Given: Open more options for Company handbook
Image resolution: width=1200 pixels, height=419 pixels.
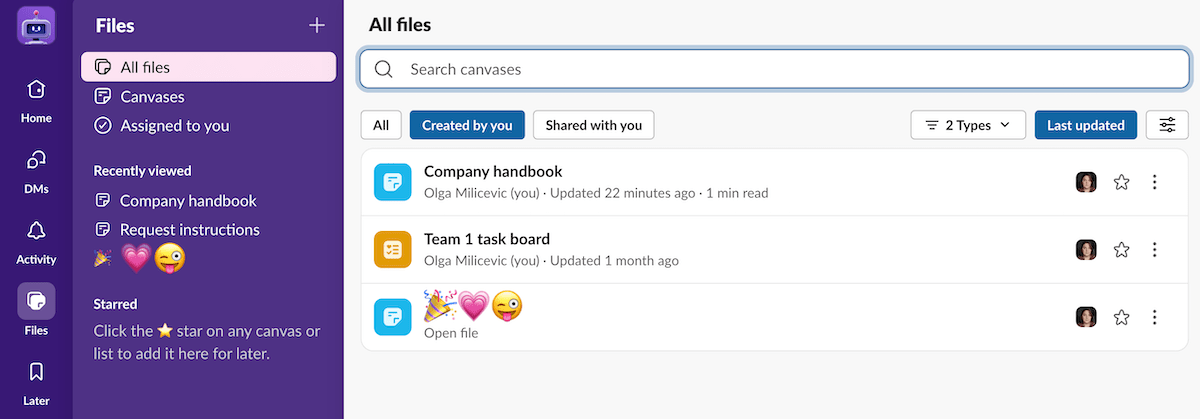Looking at the screenshot, I should pyautogui.click(x=1155, y=182).
